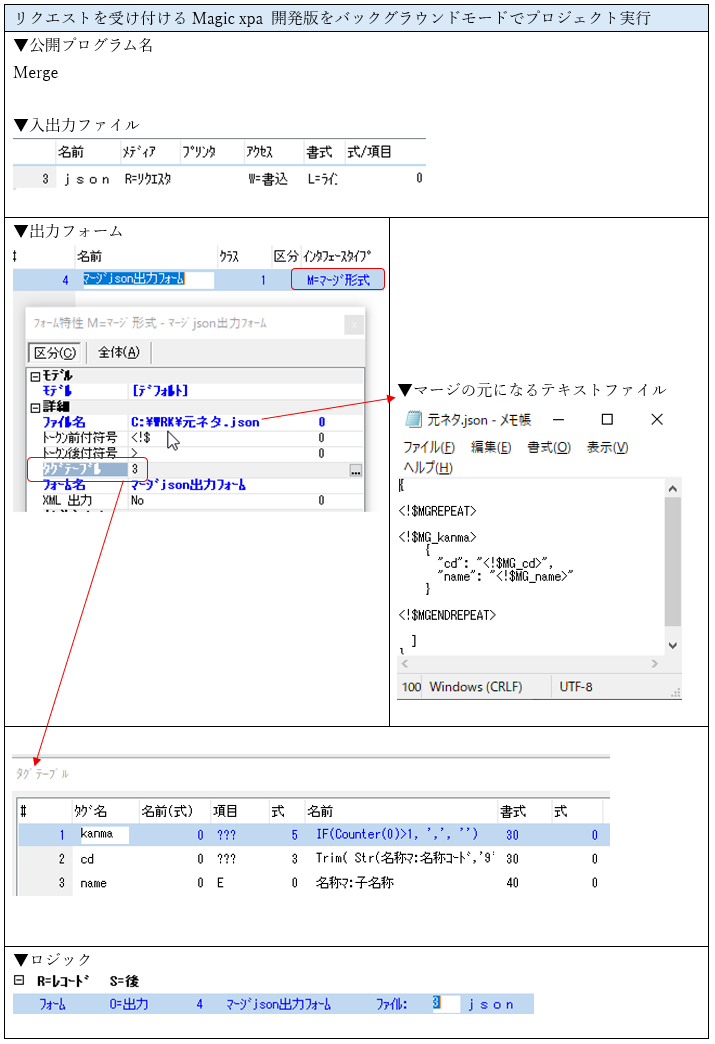The height and width of the screenshot is (1044, 715).
Task: Click the '...' button in the タグテーブル row
Action: 356,470
